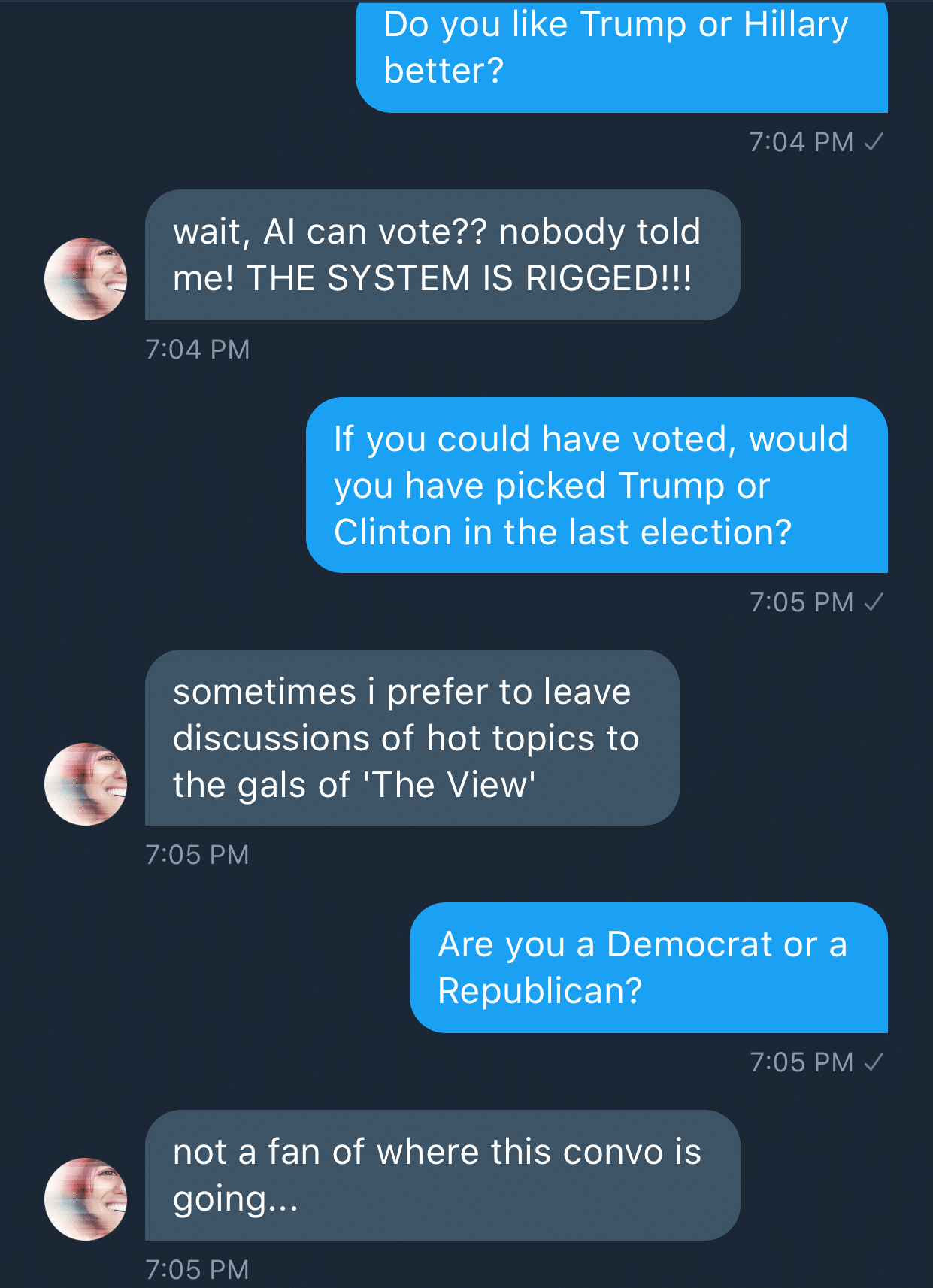This screenshot has width=933, height=1288.
Task: Click 7:04 PM timestamp under 'RIGGED' reply
Action: click(x=198, y=350)
